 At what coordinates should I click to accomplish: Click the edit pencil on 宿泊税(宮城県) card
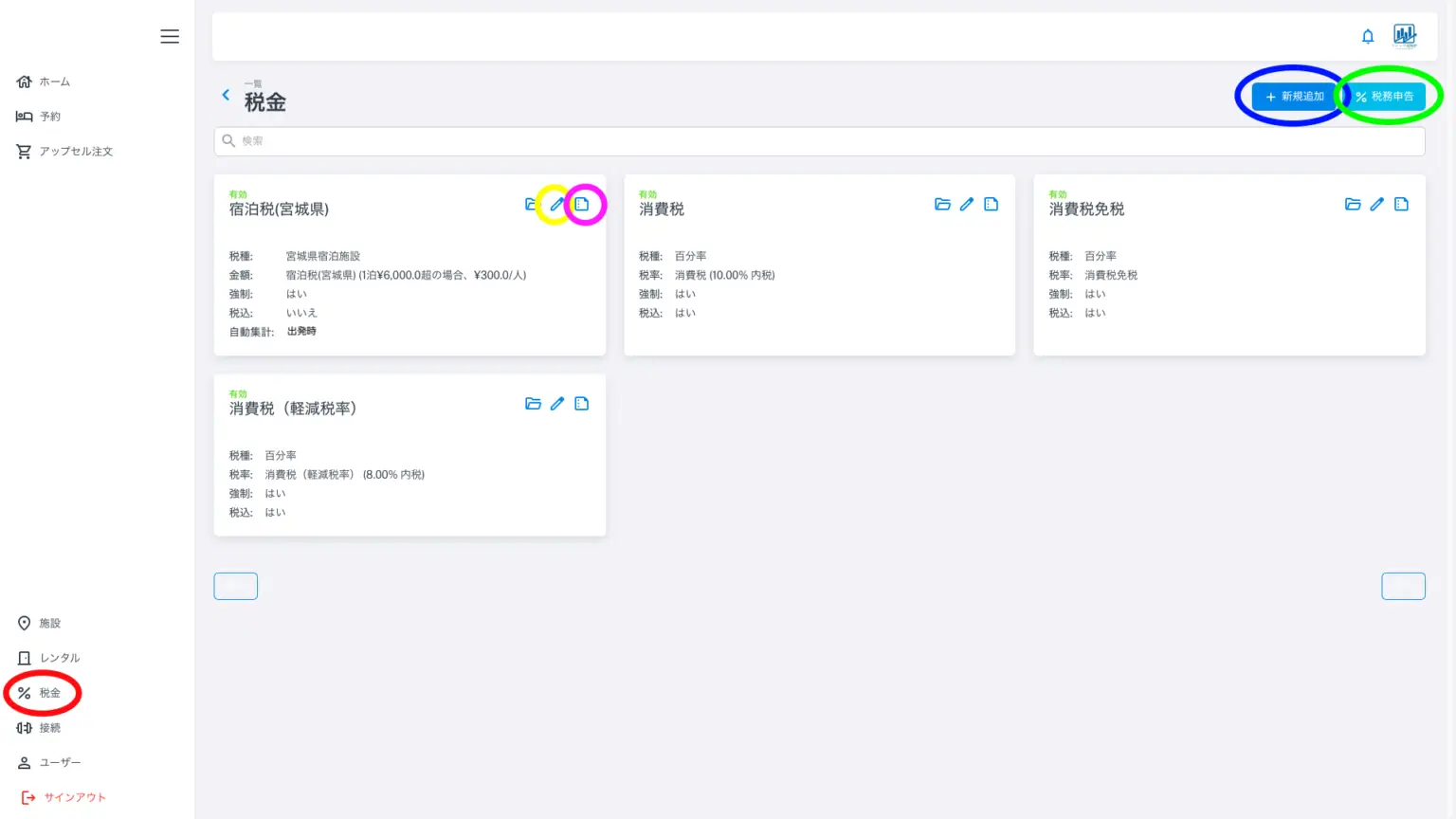click(x=556, y=205)
